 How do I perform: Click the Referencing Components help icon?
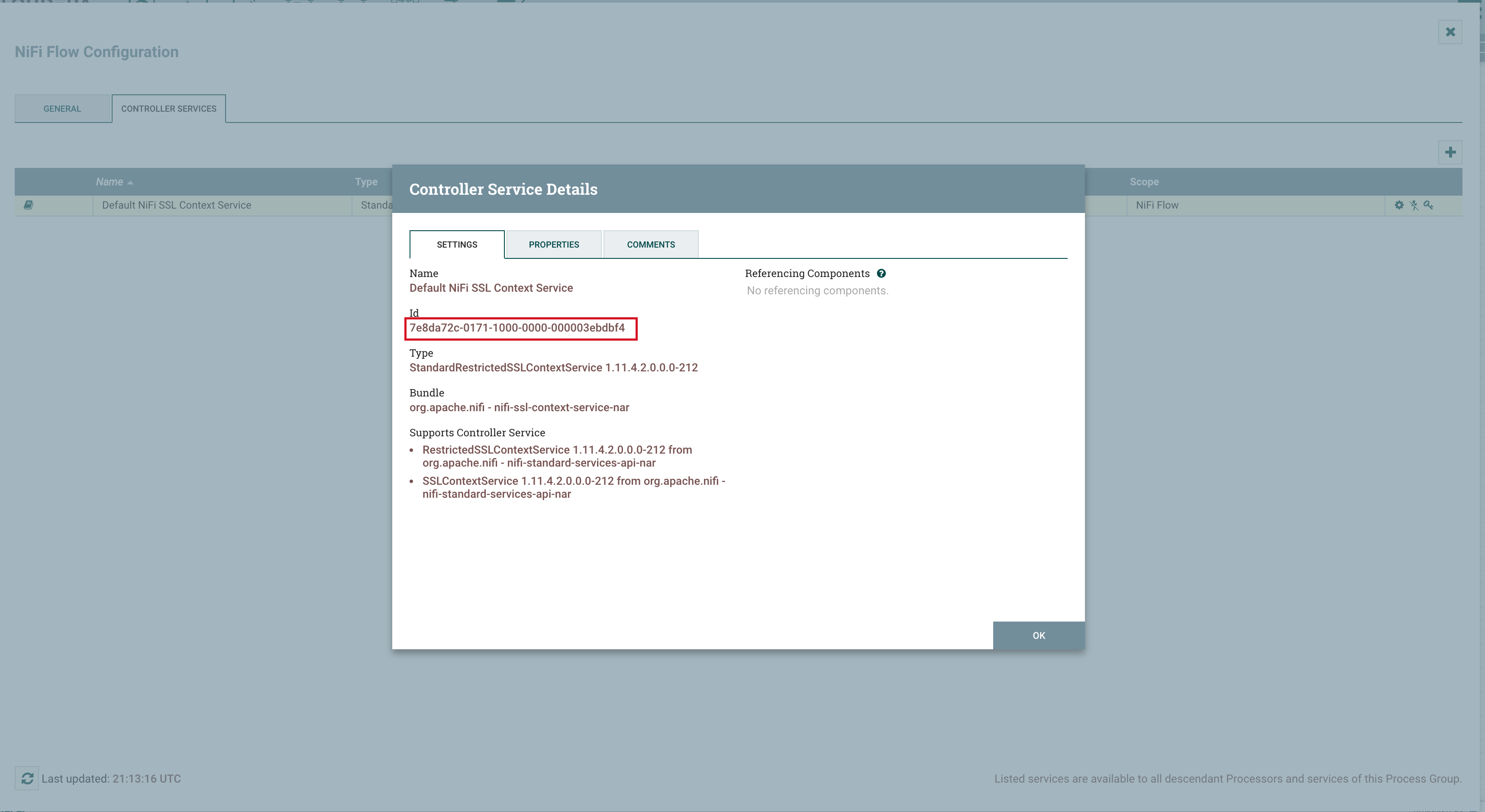point(881,274)
